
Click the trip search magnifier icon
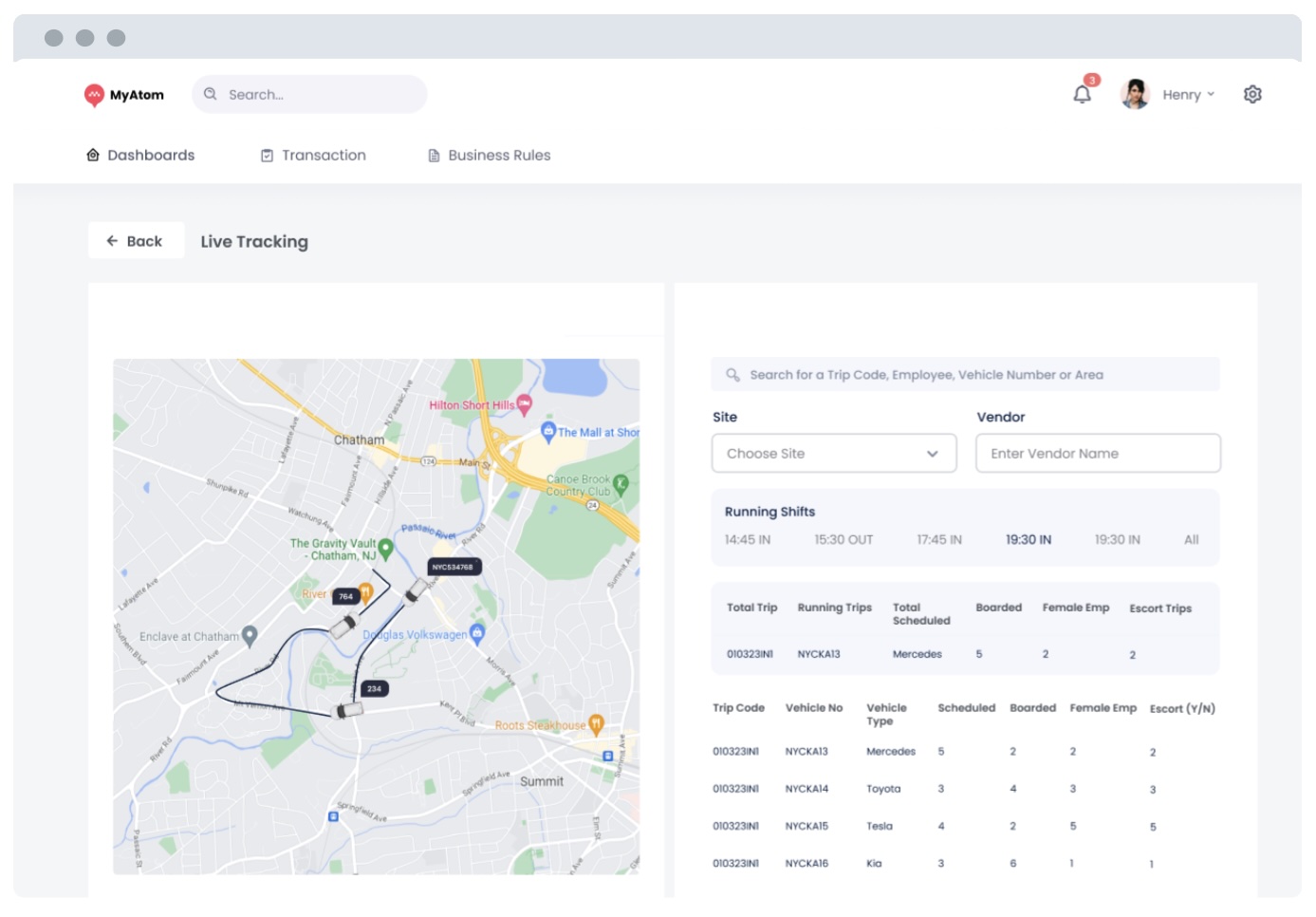coord(732,375)
